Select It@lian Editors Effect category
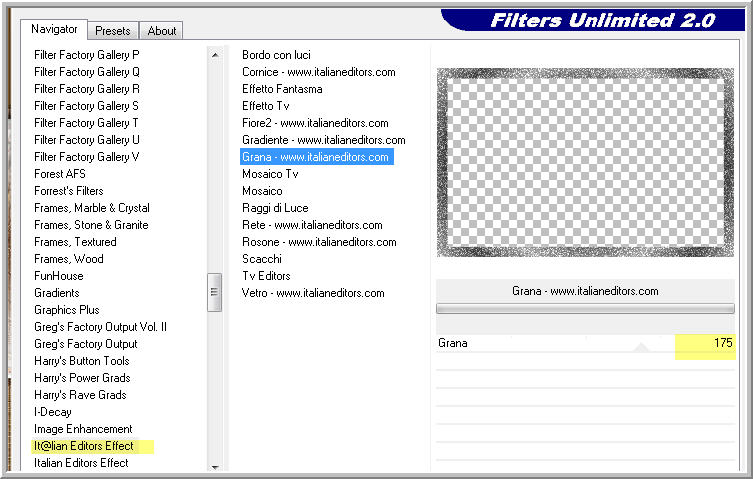Screen dimensions: 753x479 click(x=84, y=446)
